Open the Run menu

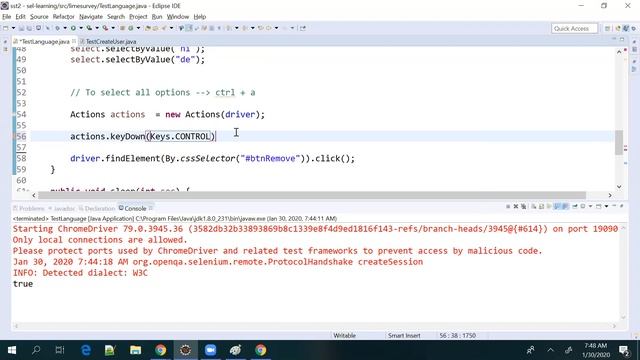click(x=157, y=17)
